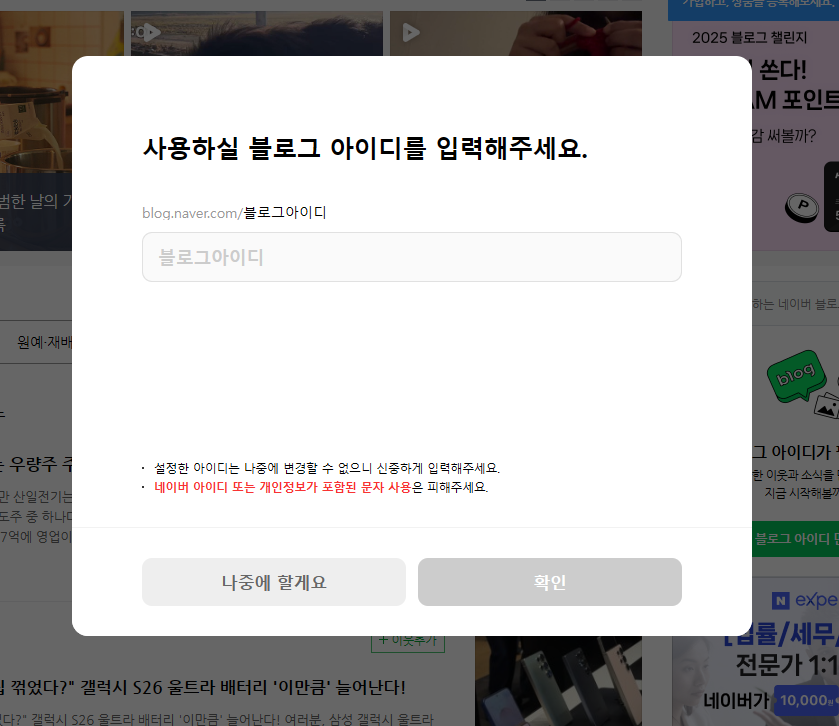839x726 pixels.
Task: Click the 설정한 아이디는 나중에 변경할 수 없으니 notice text
Action: click(326, 468)
